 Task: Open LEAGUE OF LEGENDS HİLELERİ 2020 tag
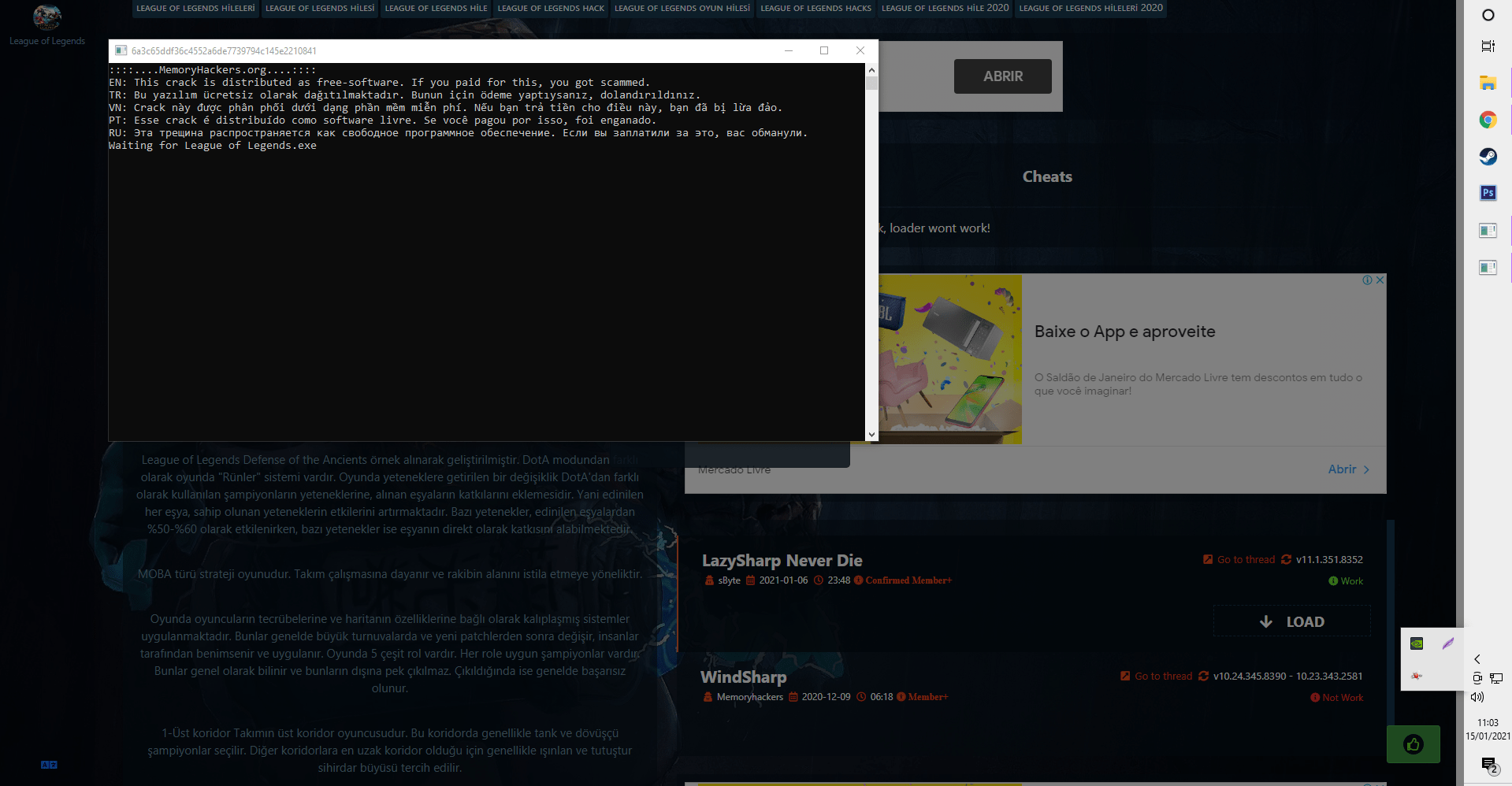[1090, 8]
